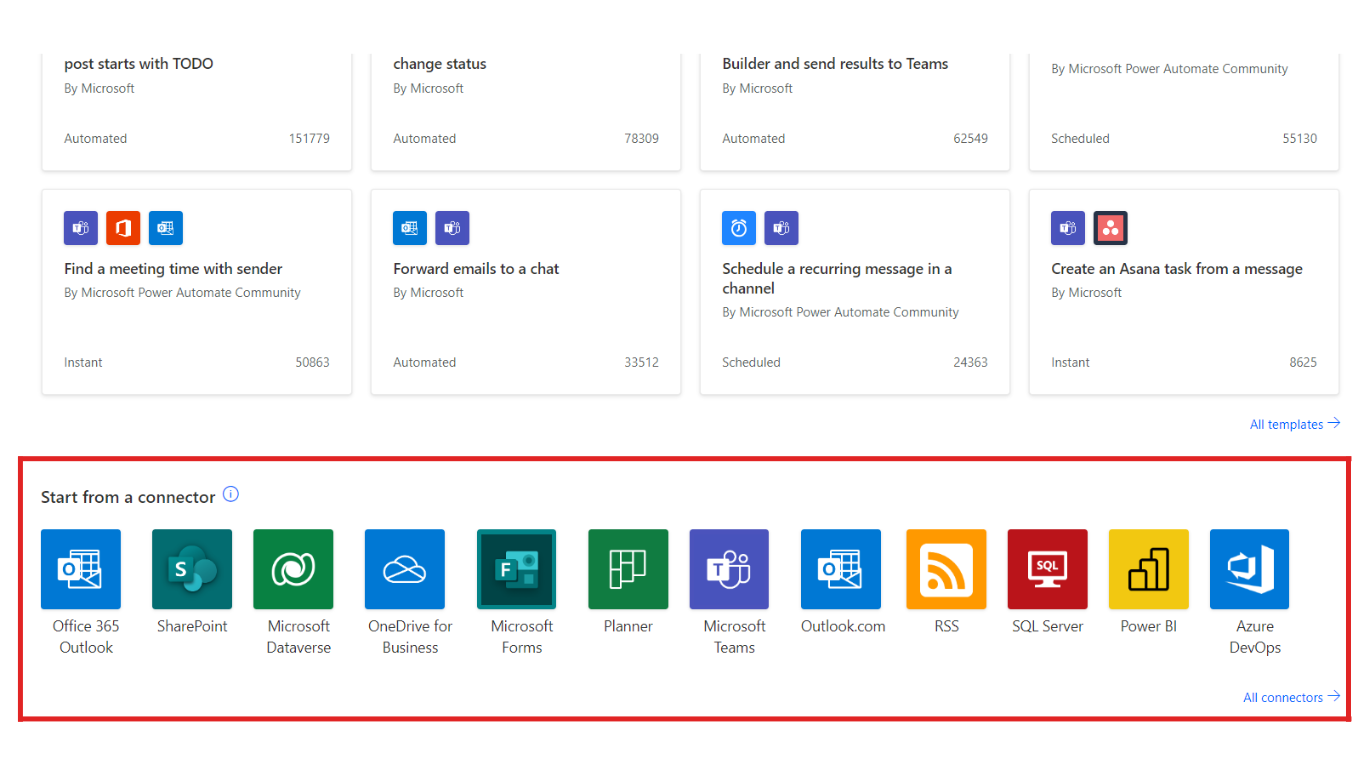Open the All connectors link
This screenshot has width=1366, height=768.
1292,697
